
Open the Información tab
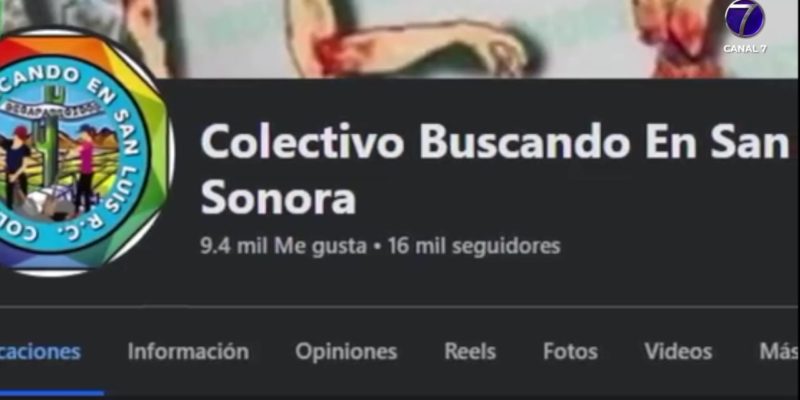tap(188, 352)
